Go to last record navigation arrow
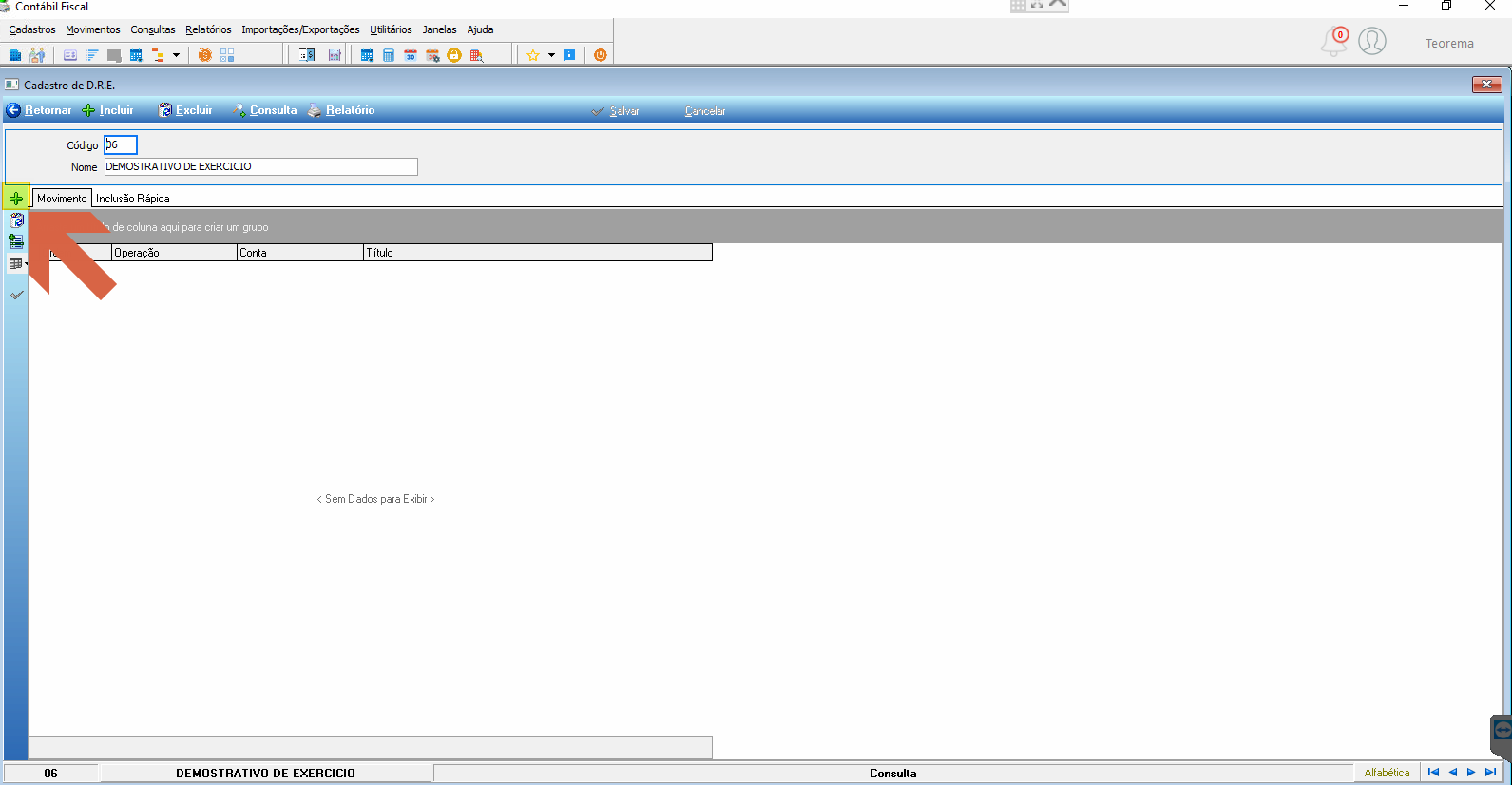This screenshot has height=785, width=1512. click(1490, 773)
